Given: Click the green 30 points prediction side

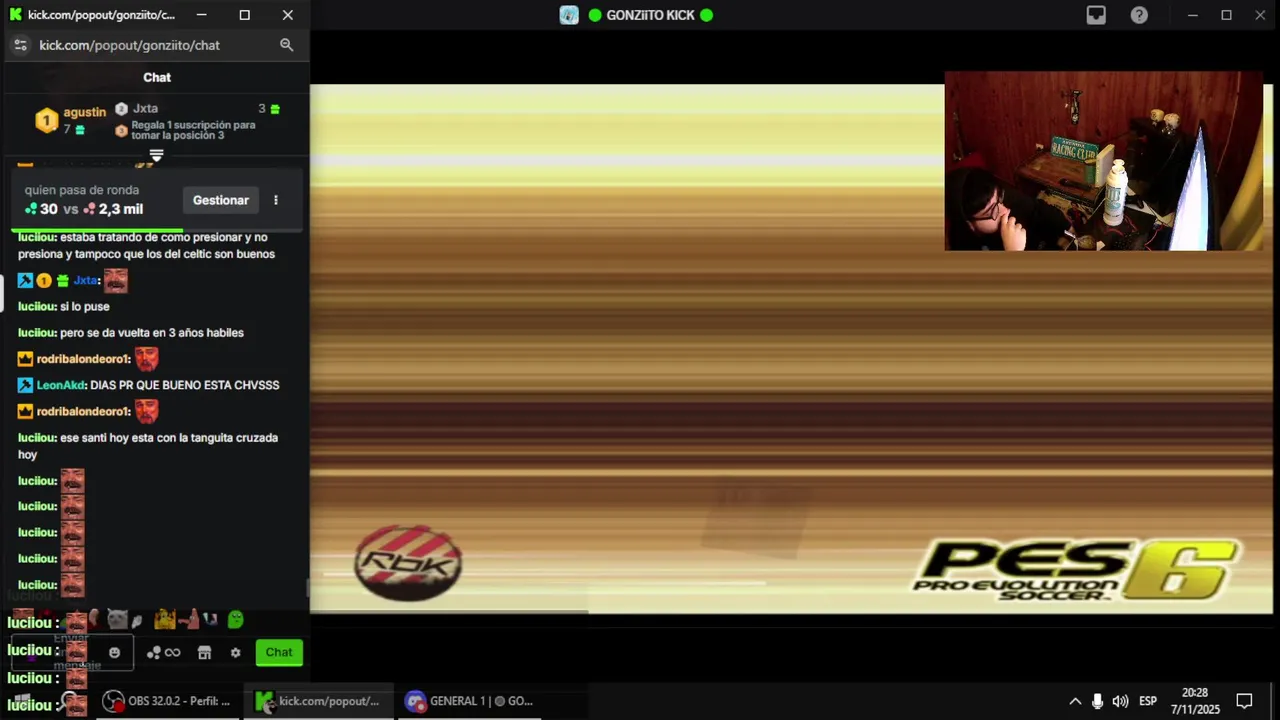Looking at the screenshot, I should click(x=41, y=209).
